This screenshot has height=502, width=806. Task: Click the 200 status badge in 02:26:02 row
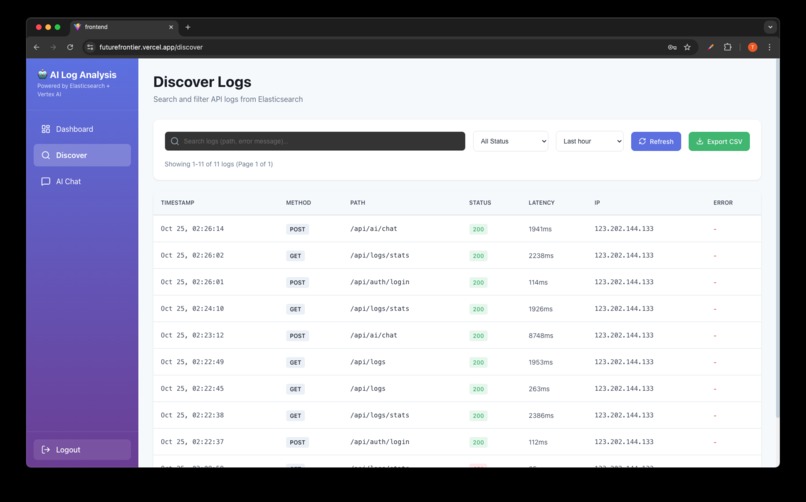pos(478,256)
